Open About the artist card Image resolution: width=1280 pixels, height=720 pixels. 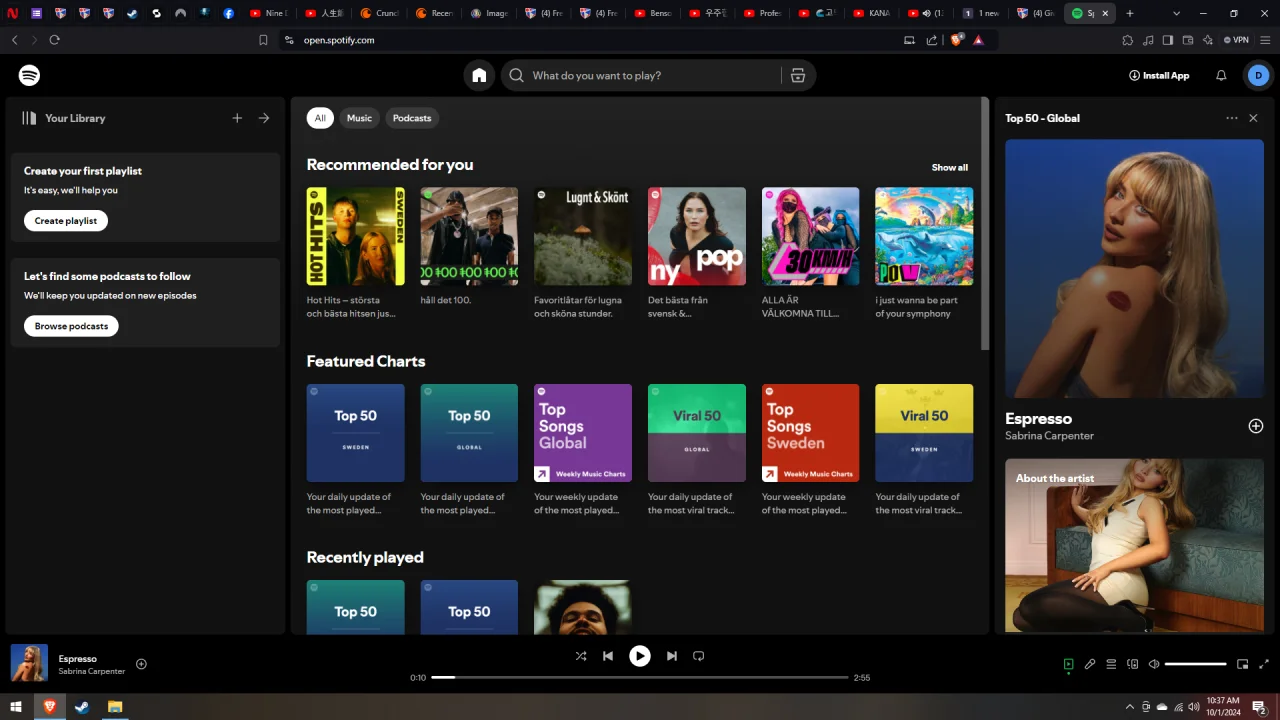click(x=1134, y=545)
